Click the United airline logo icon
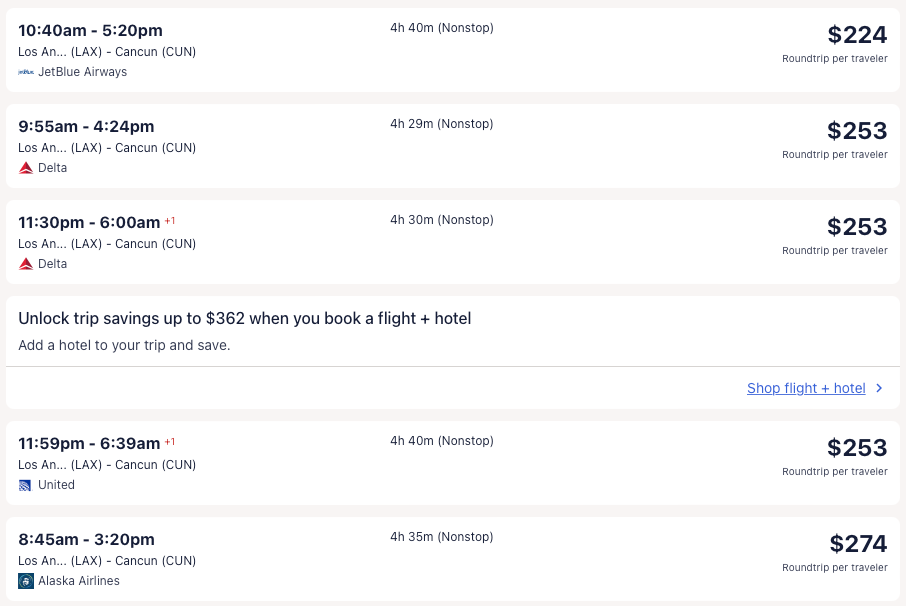 tap(26, 485)
